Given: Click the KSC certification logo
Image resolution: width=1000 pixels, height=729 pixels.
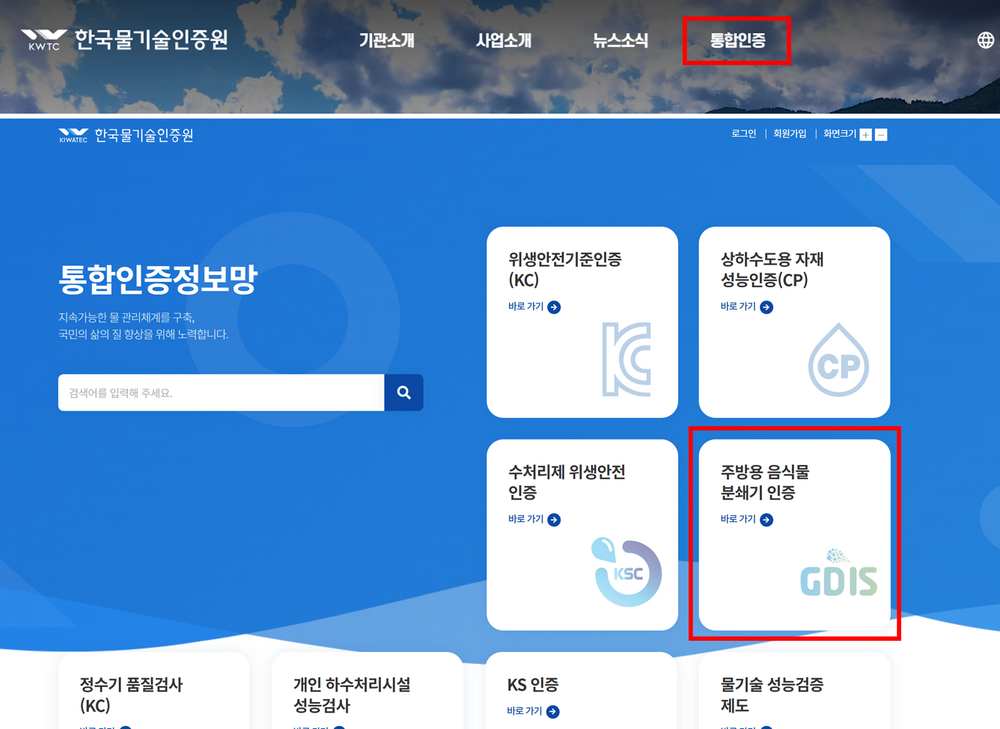Looking at the screenshot, I should (x=627, y=572).
